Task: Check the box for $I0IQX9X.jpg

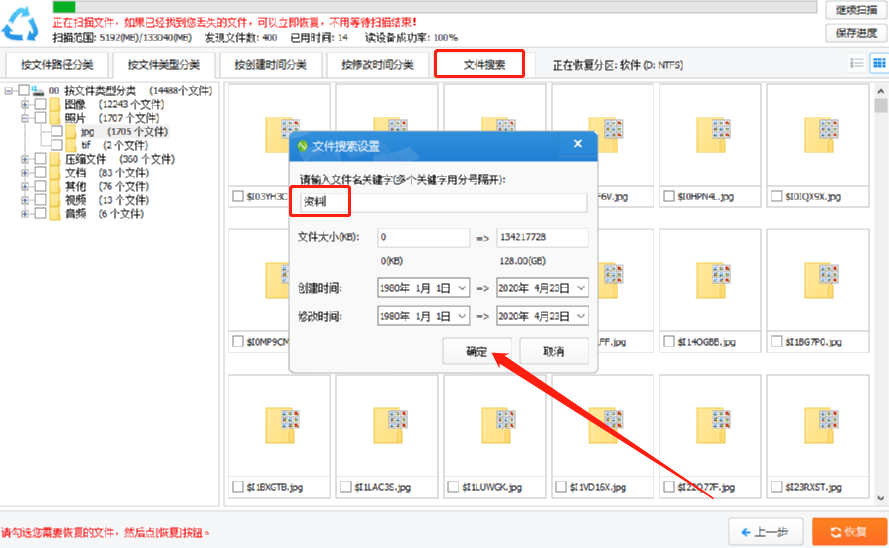Action: click(777, 196)
